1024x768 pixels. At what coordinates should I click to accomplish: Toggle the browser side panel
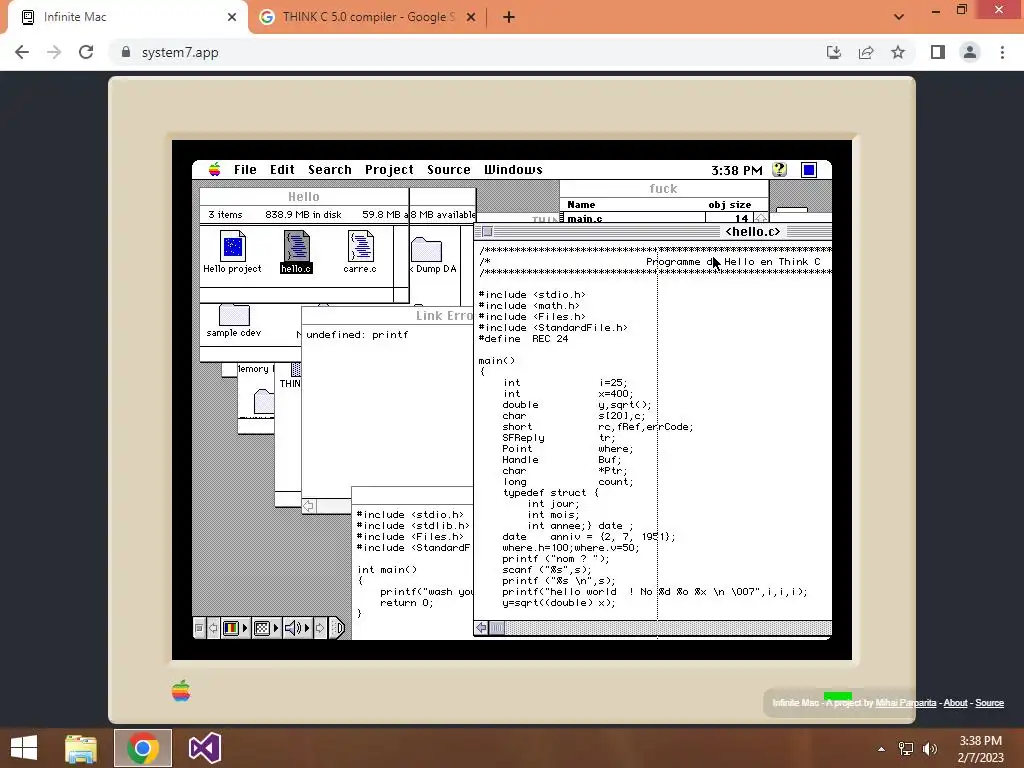click(938, 52)
